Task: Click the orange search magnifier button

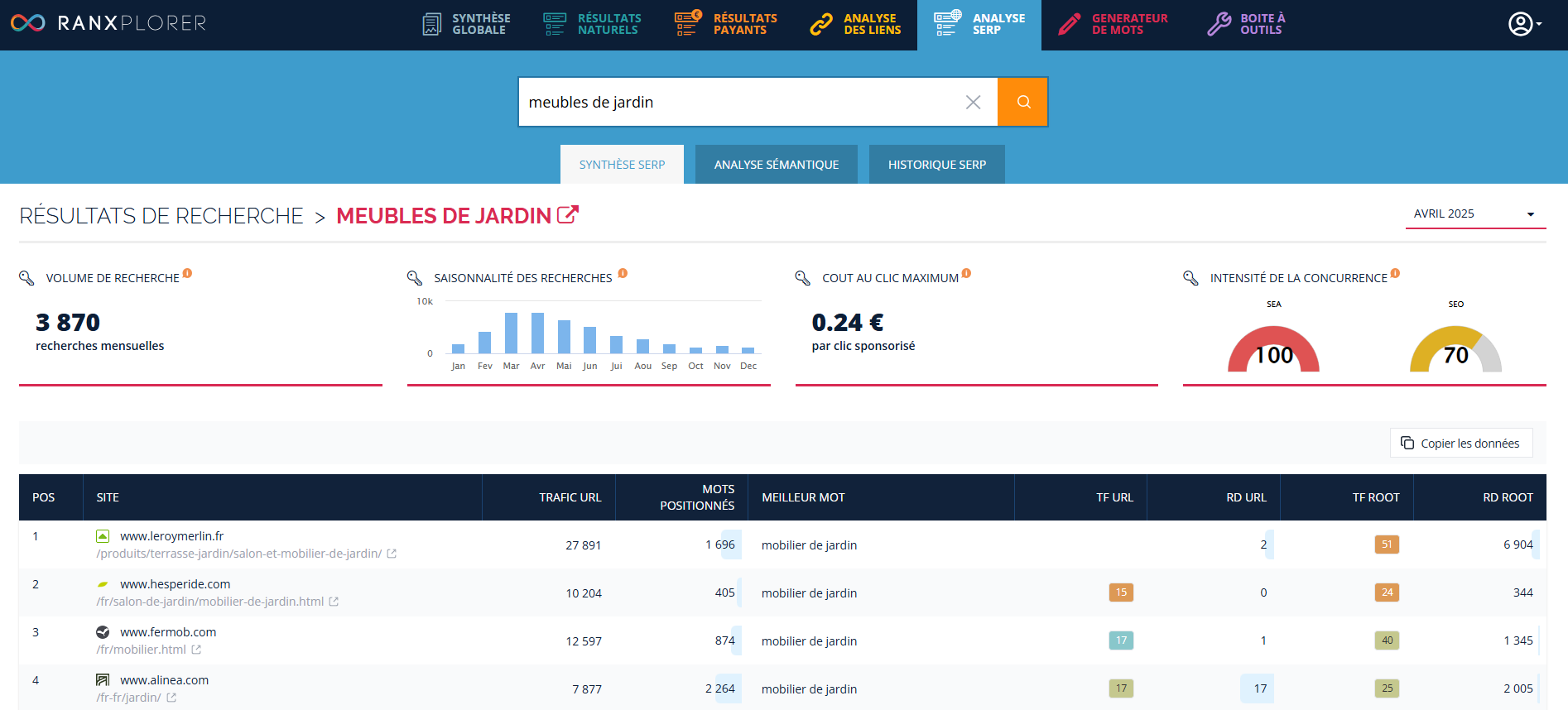Action: tap(1023, 102)
